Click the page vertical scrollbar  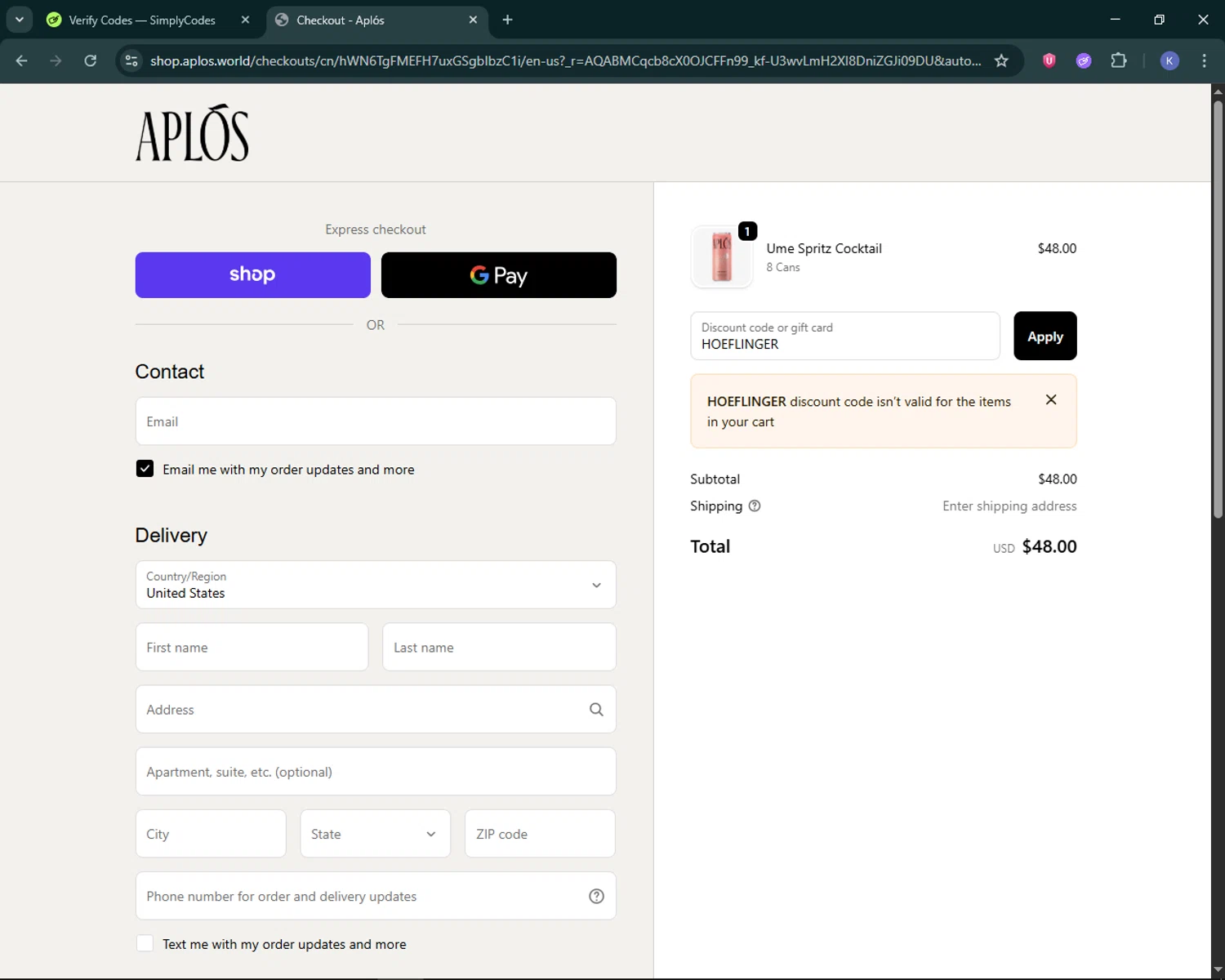pyautogui.click(x=1218, y=310)
